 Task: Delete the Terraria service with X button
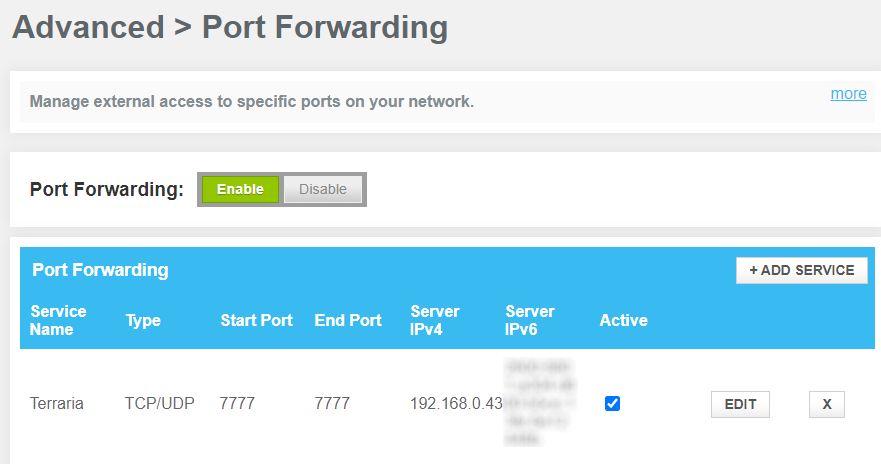point(826,404)
